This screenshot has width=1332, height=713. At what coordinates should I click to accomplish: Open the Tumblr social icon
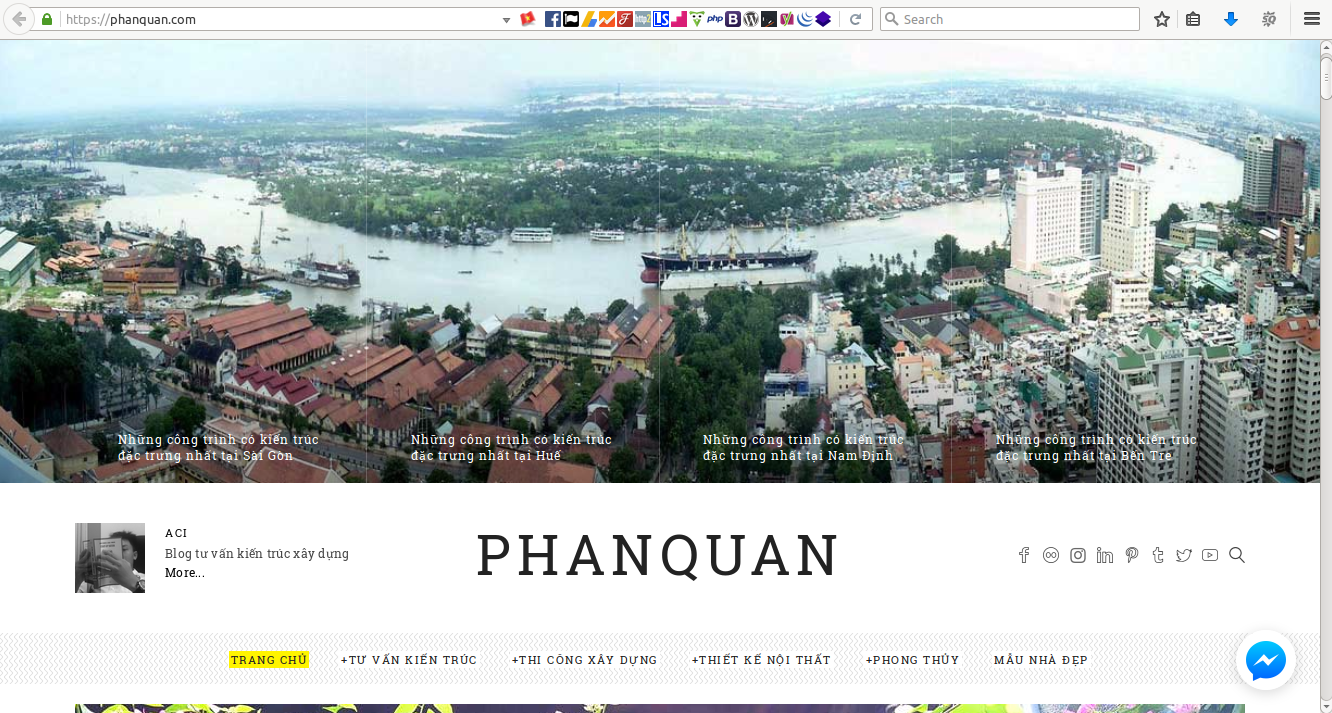click(x=1158, y=556)
